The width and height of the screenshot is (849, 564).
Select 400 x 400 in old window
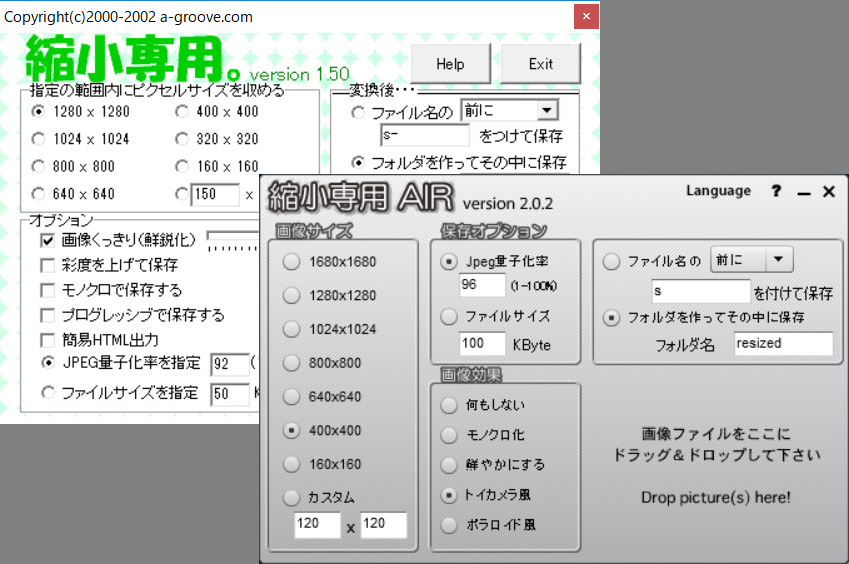coord(182,112)
